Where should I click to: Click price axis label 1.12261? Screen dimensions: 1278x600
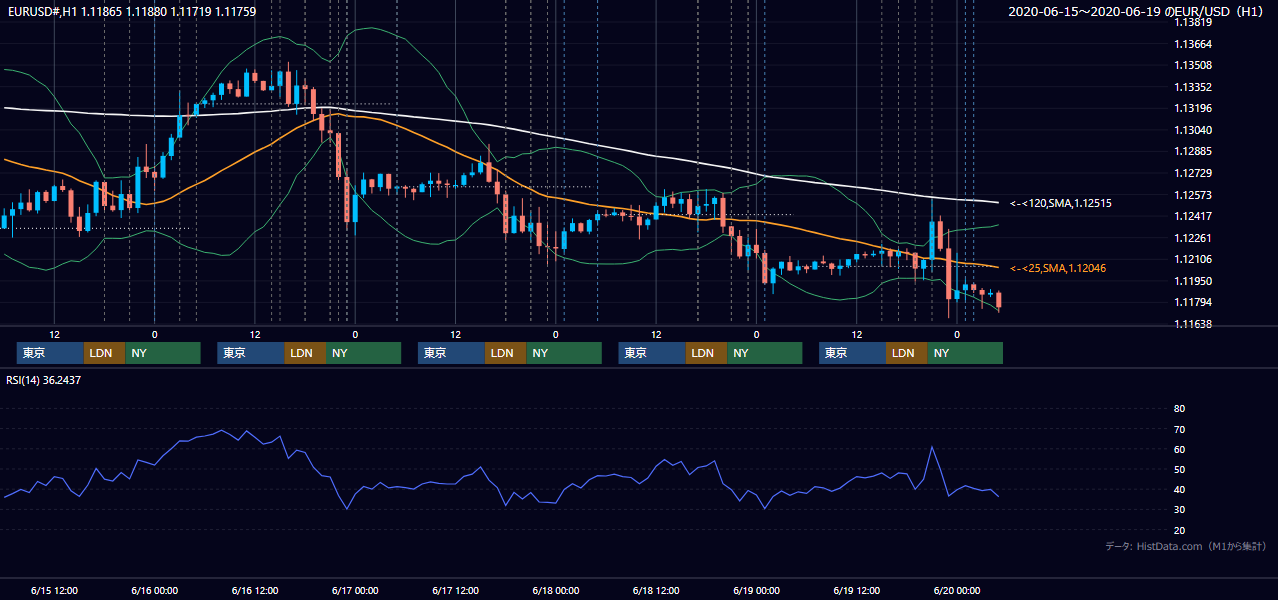[x=1193, y=238]
